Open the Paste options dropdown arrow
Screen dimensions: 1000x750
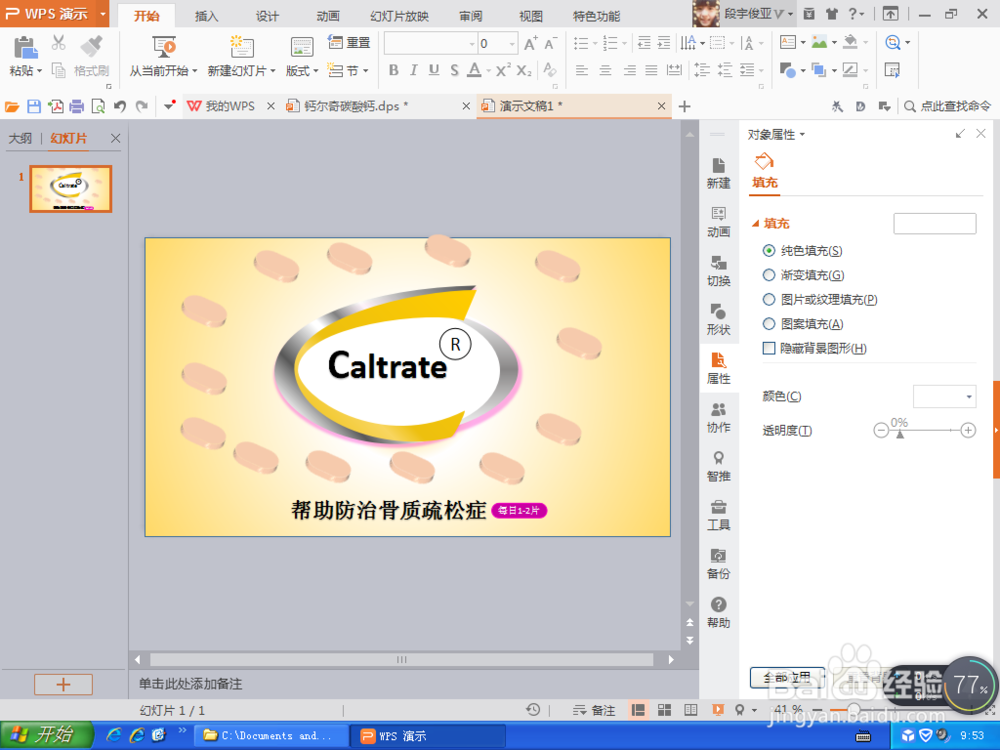click(40, 71)
